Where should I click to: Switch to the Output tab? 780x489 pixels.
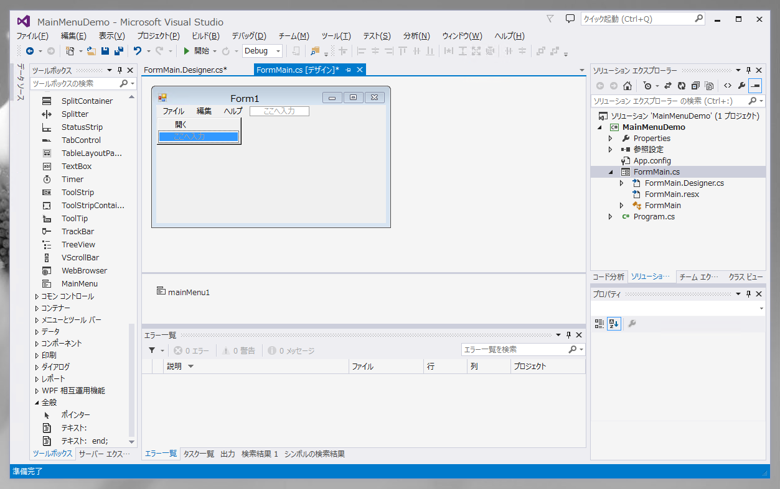tap(228, 454)
